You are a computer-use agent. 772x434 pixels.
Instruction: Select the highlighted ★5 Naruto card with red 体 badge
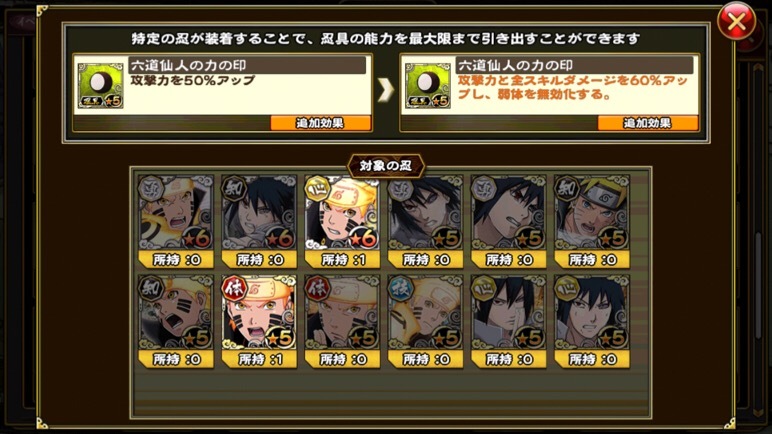(259, 321)
